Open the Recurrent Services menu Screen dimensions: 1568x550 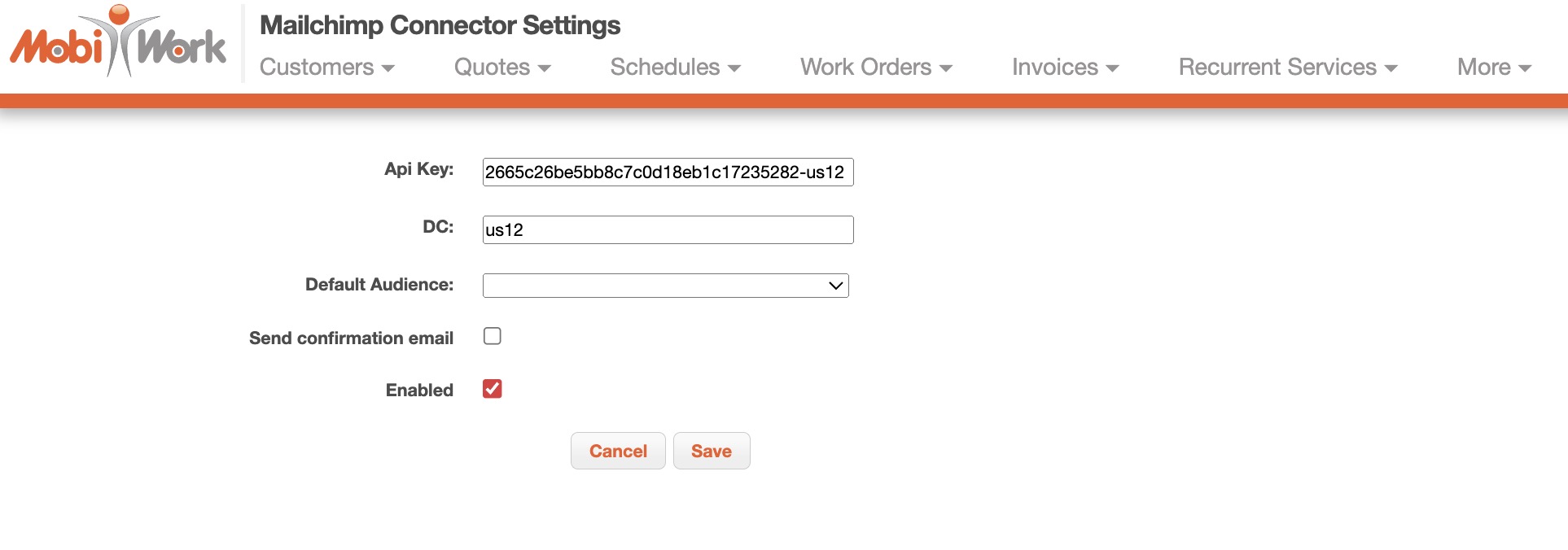(x=1277, y=68)
